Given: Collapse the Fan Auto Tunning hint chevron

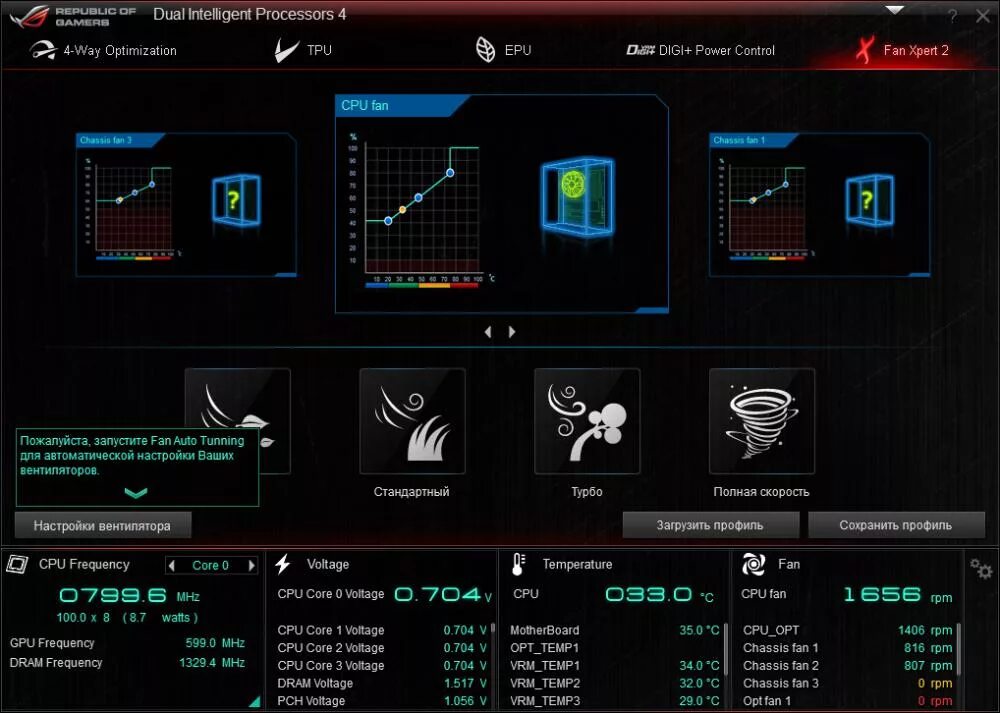Looking at the screenshot, I should pyautogui.click(x=136, y=492).
